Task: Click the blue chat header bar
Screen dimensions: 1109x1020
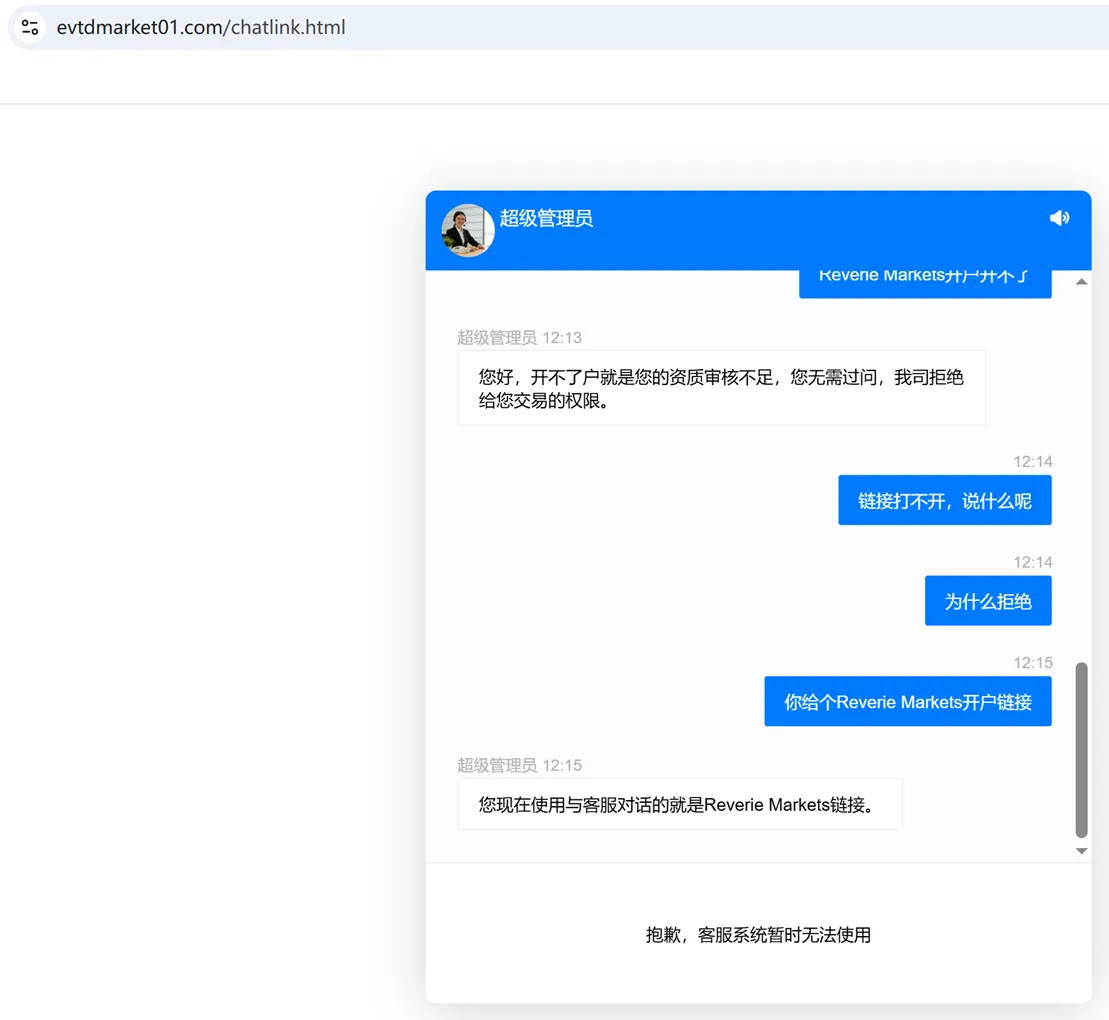Action: click(x=758, y=231)
